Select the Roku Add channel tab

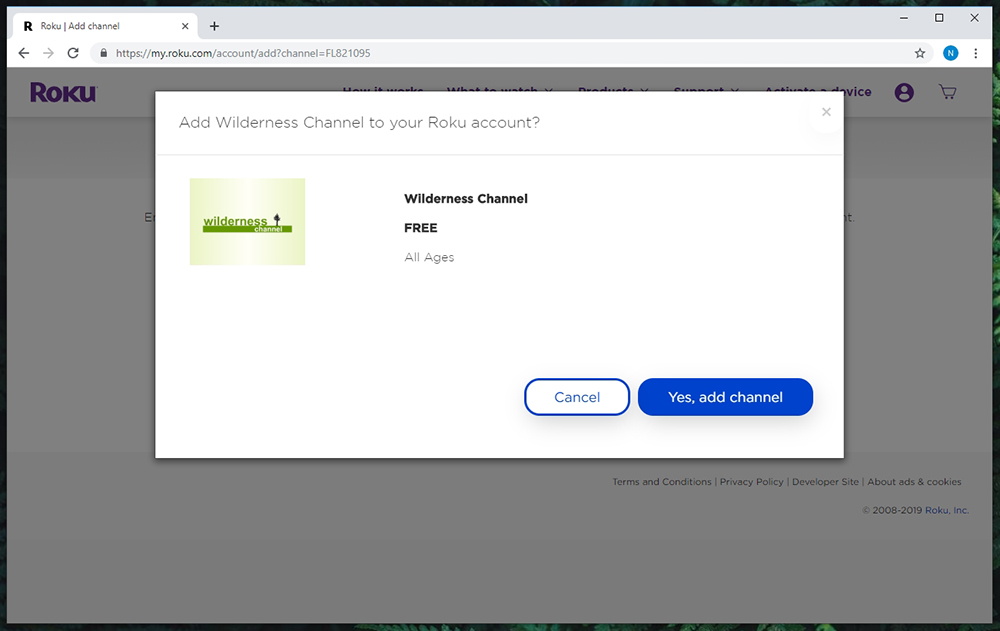pyautogui.click(x=105, y=26)
